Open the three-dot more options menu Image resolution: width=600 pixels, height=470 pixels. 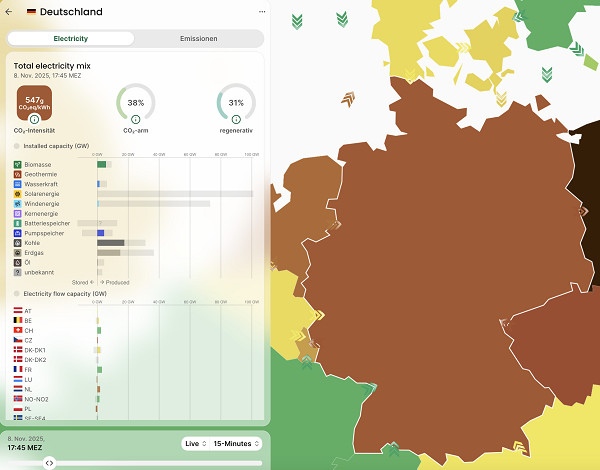pos(262,12)
